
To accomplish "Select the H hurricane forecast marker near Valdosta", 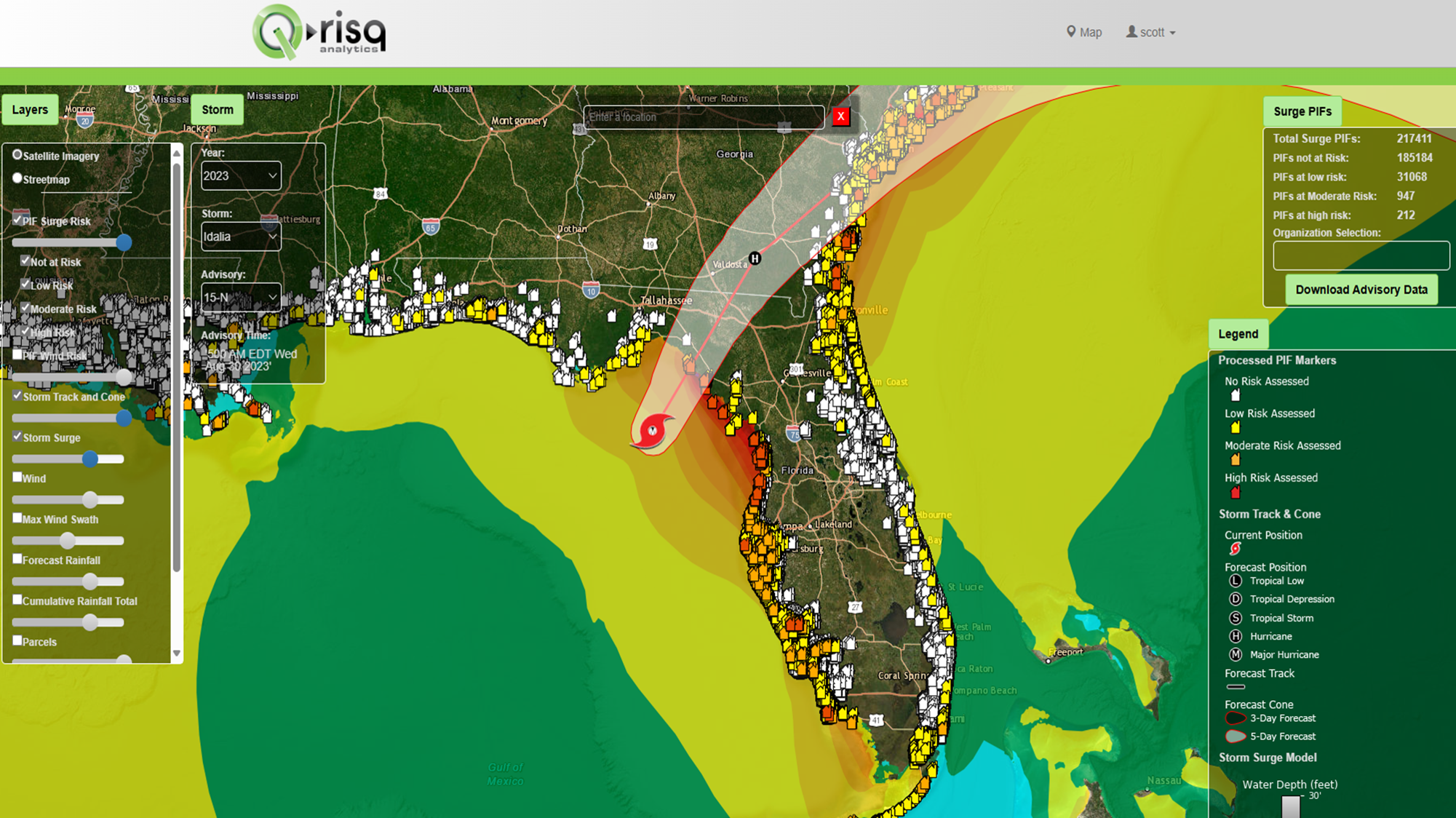I will click(755, 258).
